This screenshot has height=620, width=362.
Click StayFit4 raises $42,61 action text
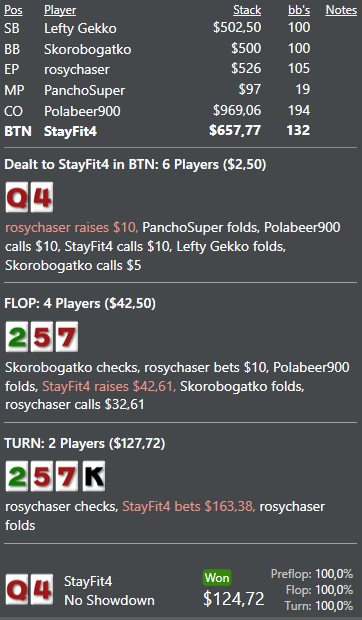click(x=109, y=386)
